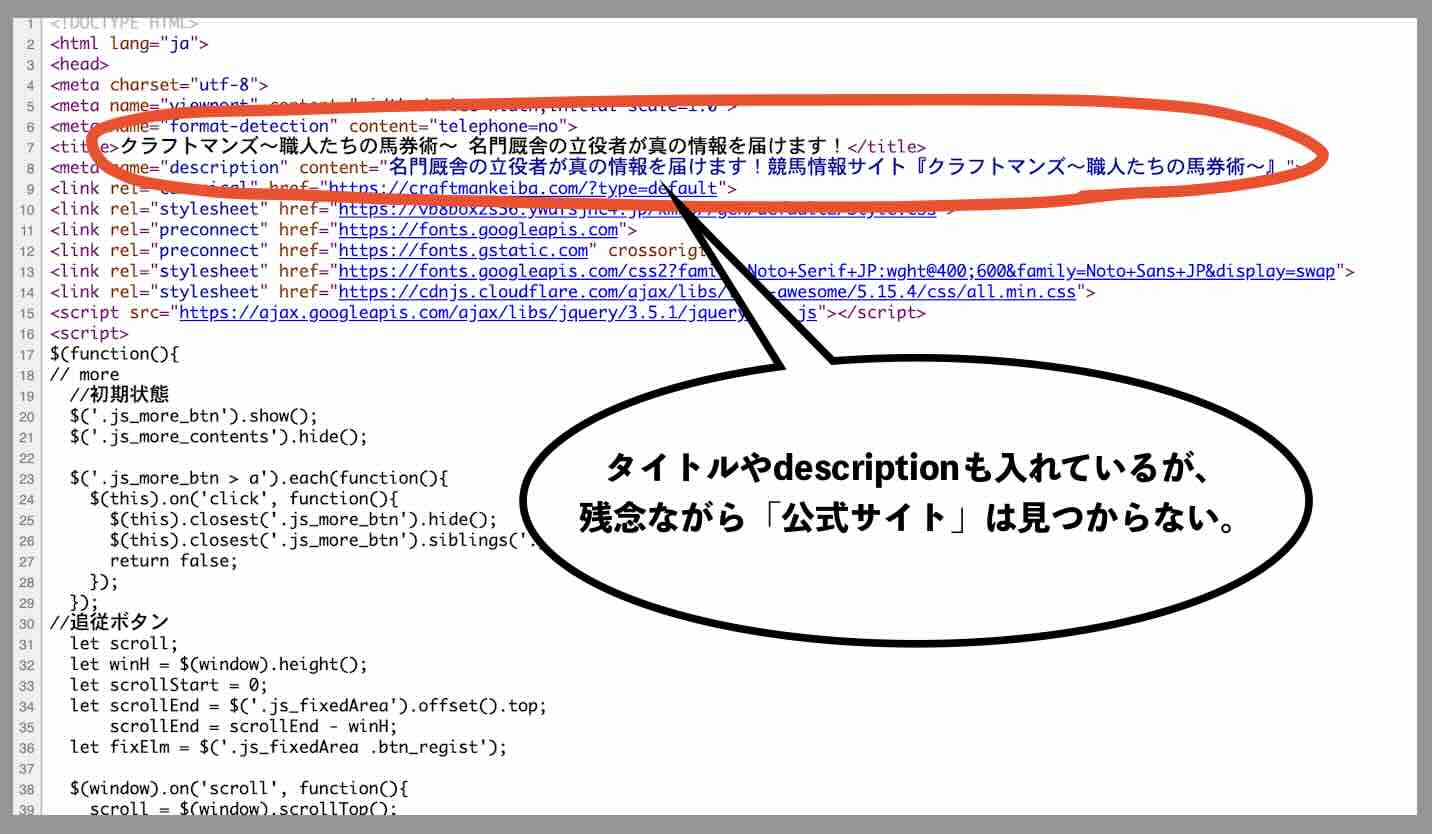
Task: Click the $(function(){ code line
Action: pos(114,355)
